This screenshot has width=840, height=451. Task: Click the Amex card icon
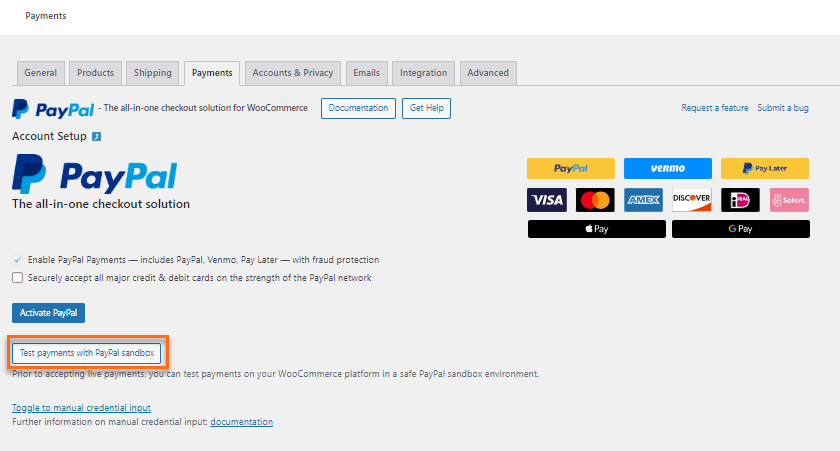click(x=643, y=200)
